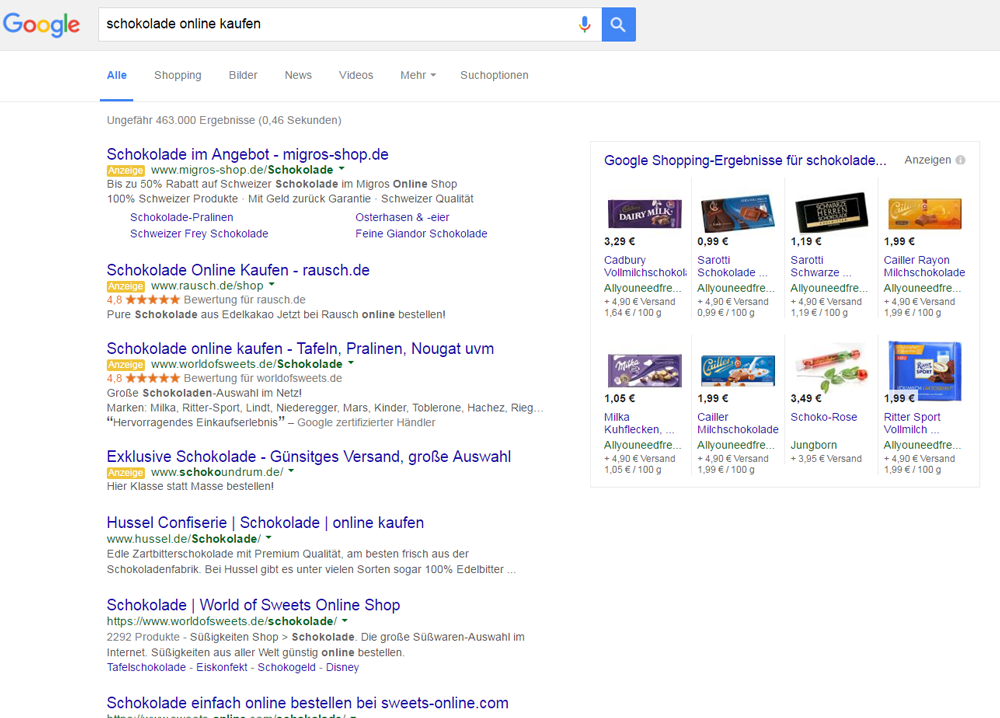Expand arrow next to www.rausch.de/shop URL

(272, 286)
